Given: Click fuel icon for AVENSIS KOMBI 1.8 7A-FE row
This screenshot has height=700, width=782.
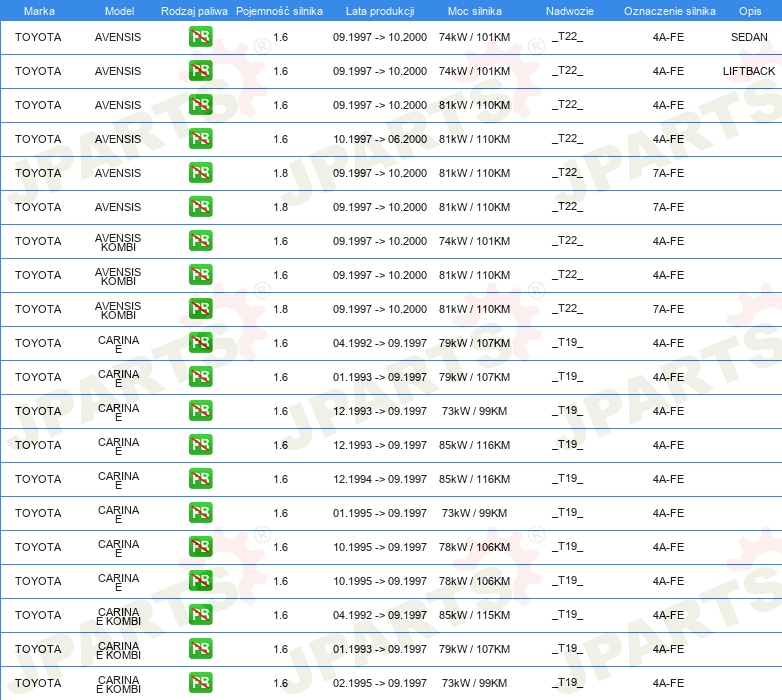Looking at the screenshot, I should click(200, 309).
